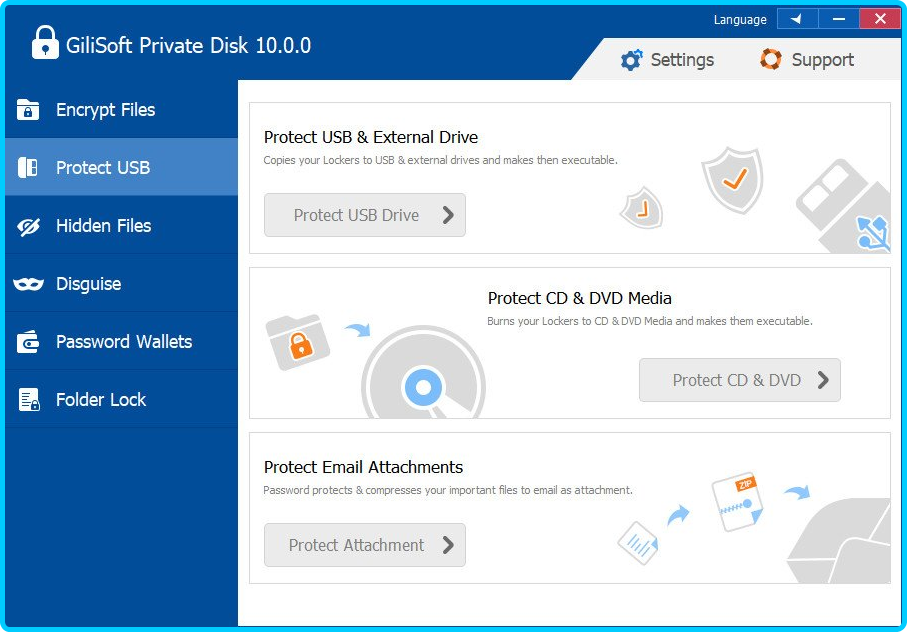This screenshot has width=907, height=632.
Task: Click the Protect Attachment button
Action: 365,545
